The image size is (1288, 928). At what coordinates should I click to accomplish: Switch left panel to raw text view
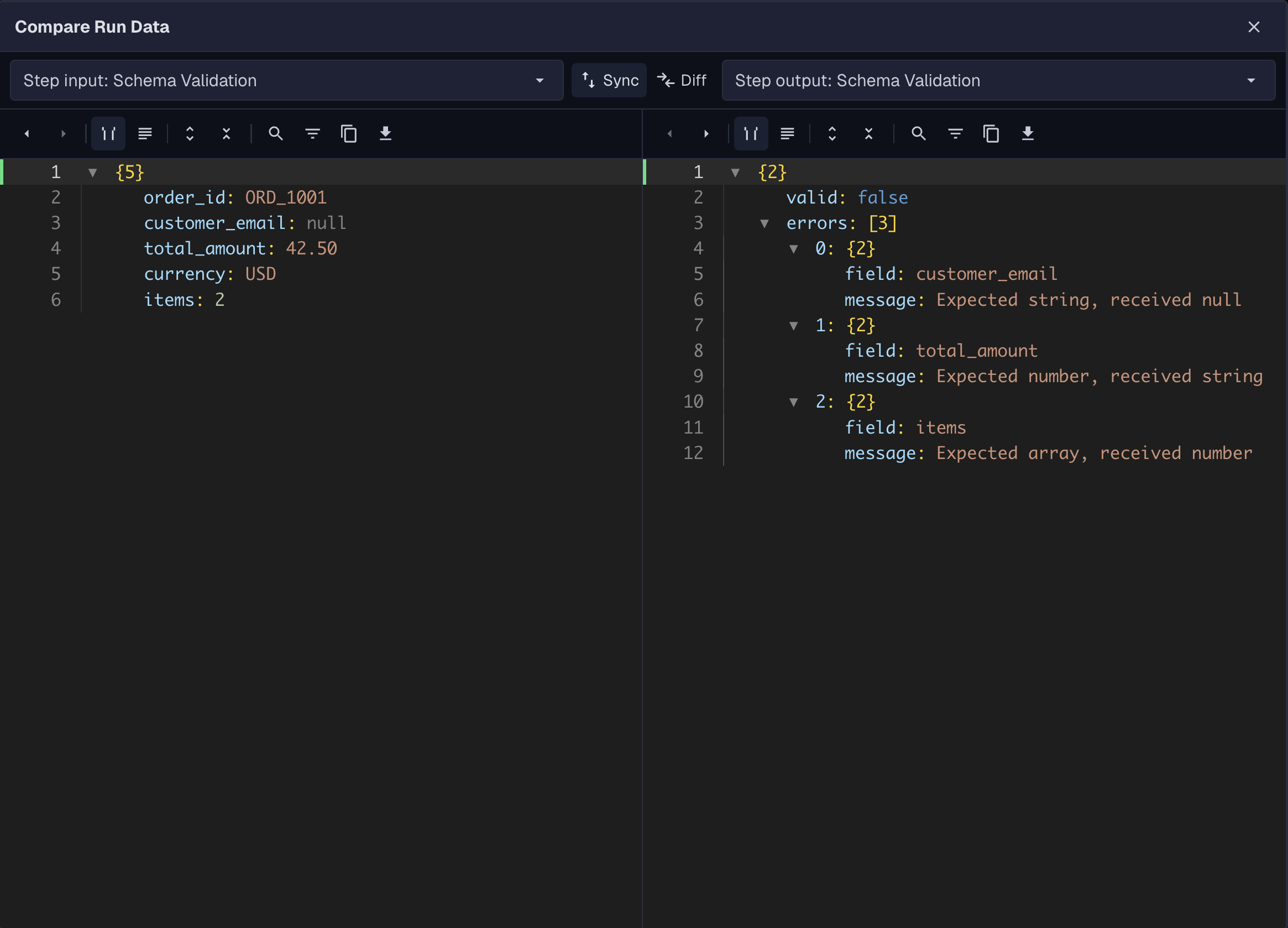coord(145,133)
